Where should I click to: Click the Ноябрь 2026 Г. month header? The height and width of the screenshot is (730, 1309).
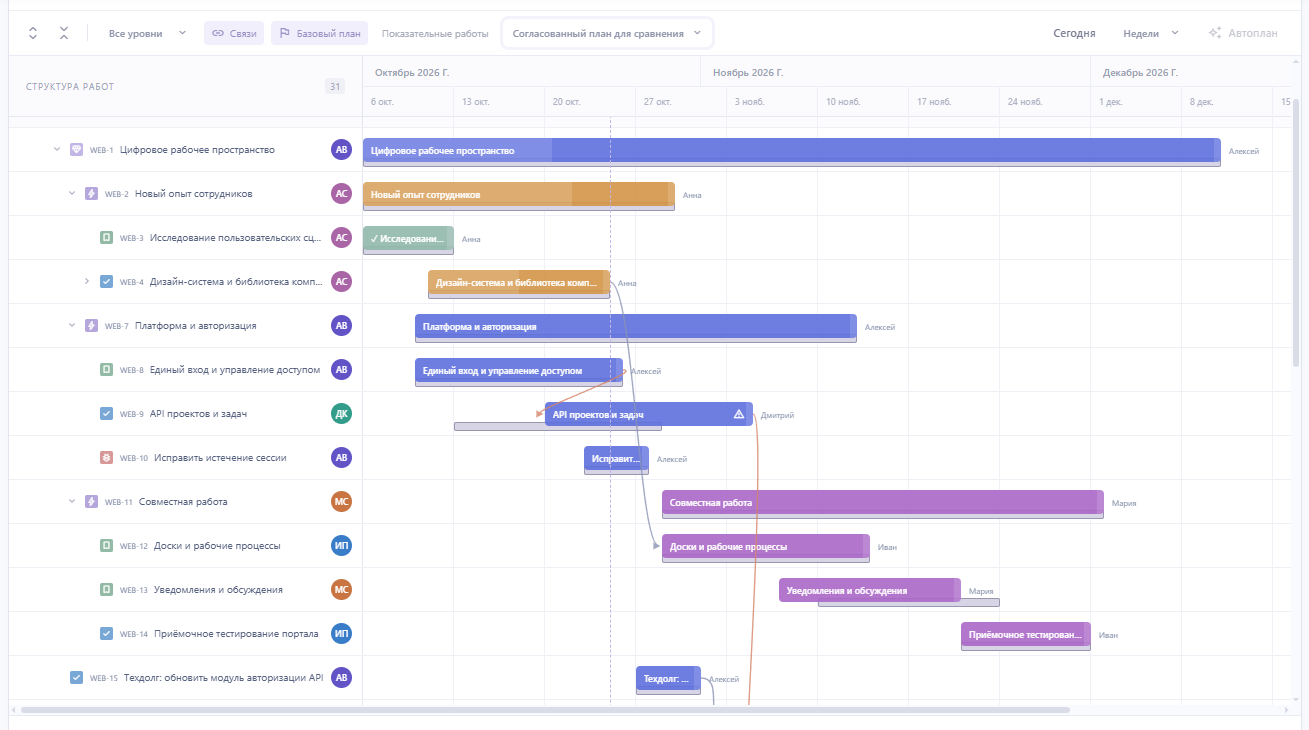pos(748,73)
